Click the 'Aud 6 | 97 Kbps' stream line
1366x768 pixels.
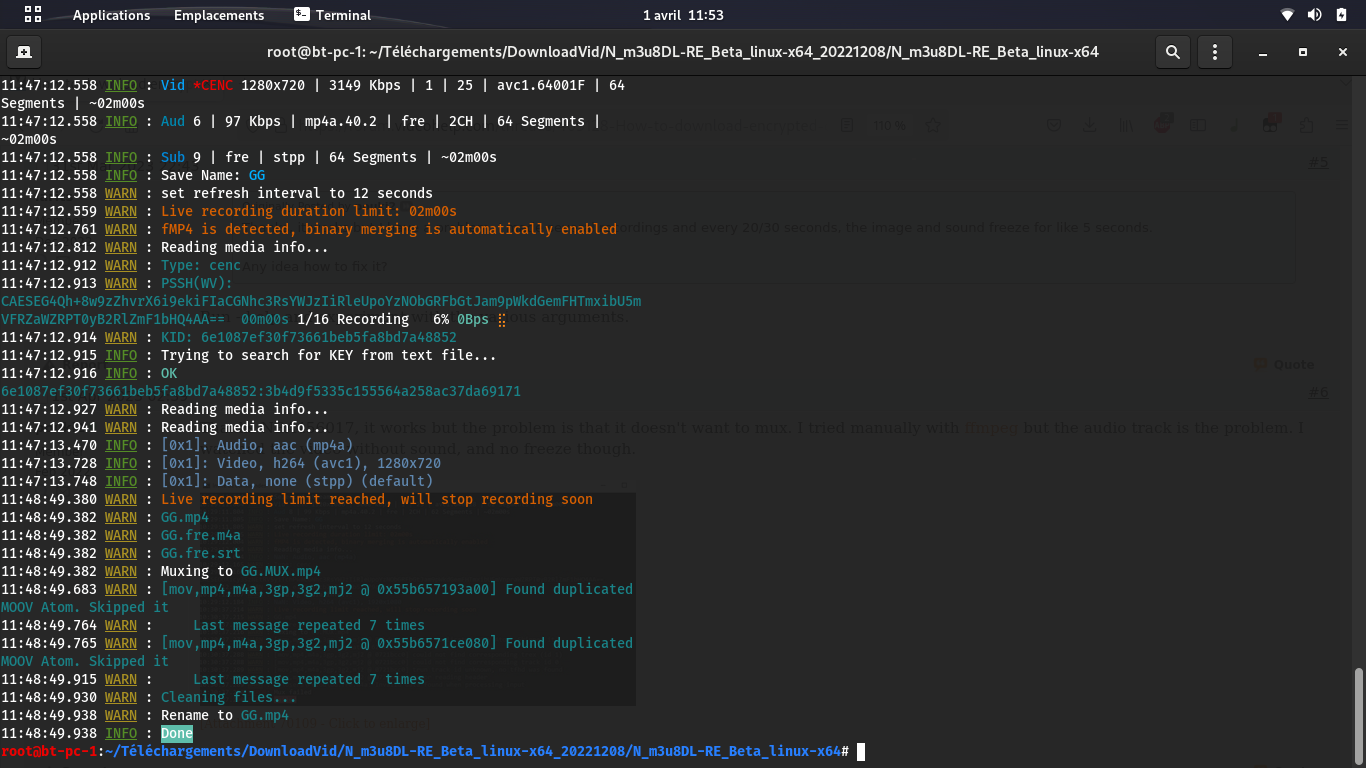point(380,121)
